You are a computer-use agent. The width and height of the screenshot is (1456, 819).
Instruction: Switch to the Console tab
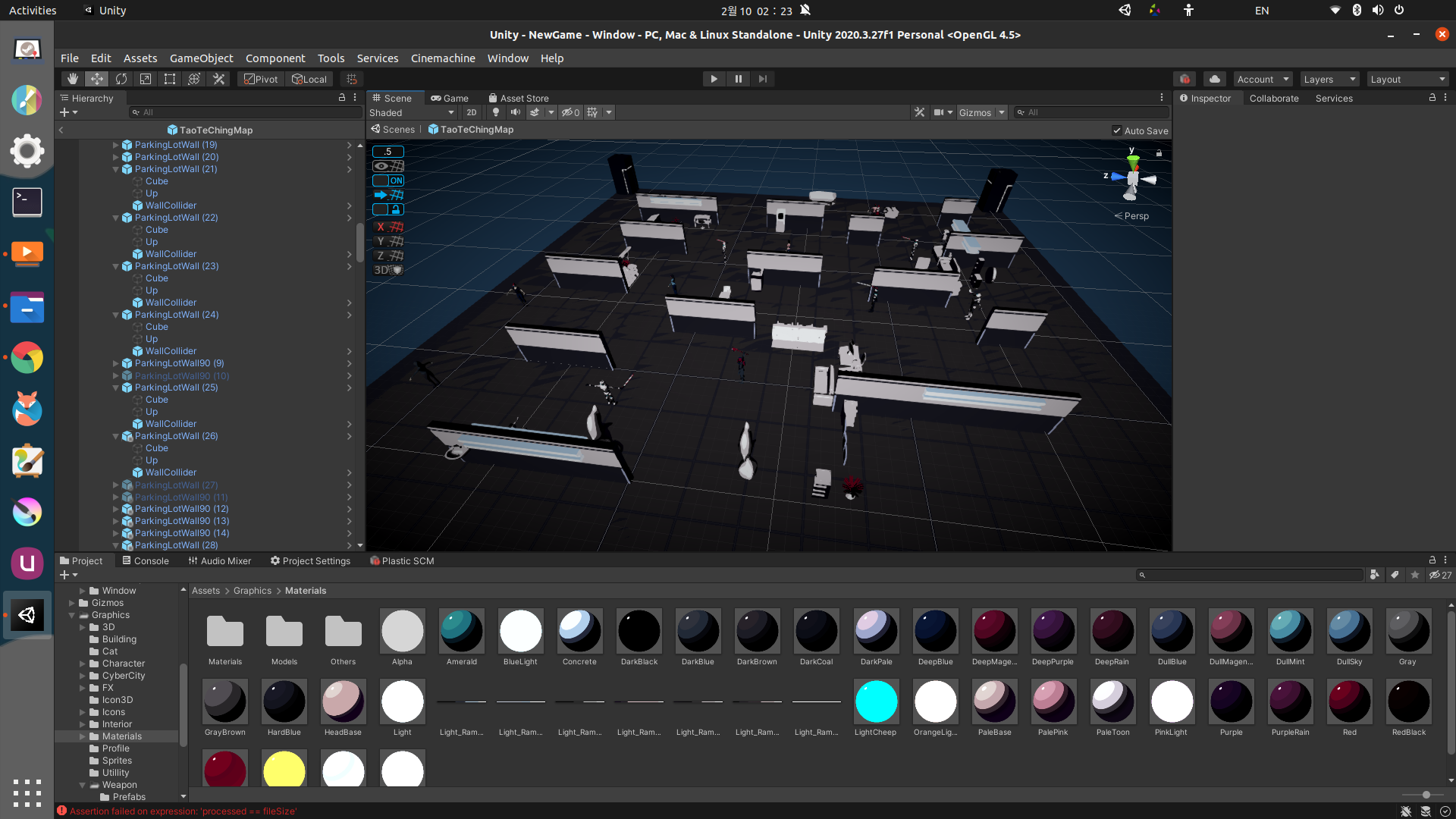146,560
